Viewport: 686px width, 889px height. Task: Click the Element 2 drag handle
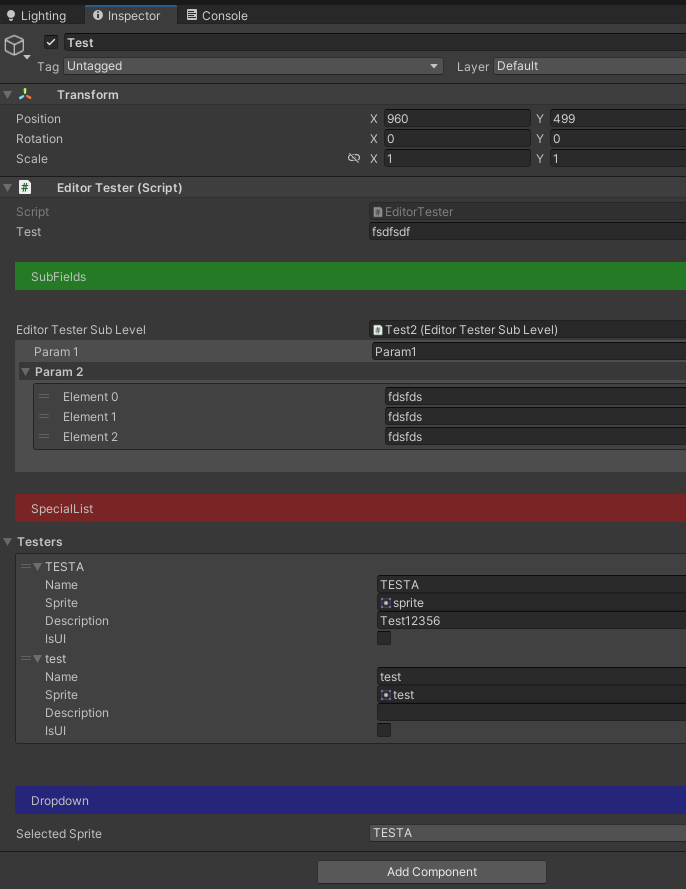click(44, 437)
